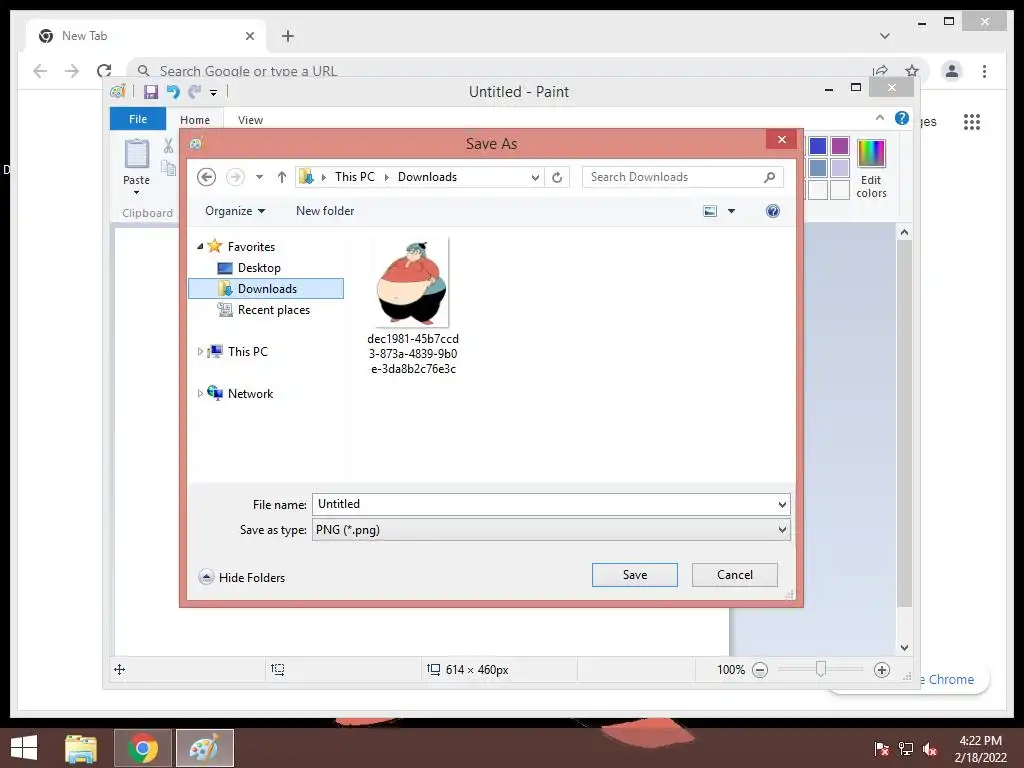This screenshot has height=768, width=1024.
Task: Open Edit colors in Paint
Action: click(x=871, y=168)
